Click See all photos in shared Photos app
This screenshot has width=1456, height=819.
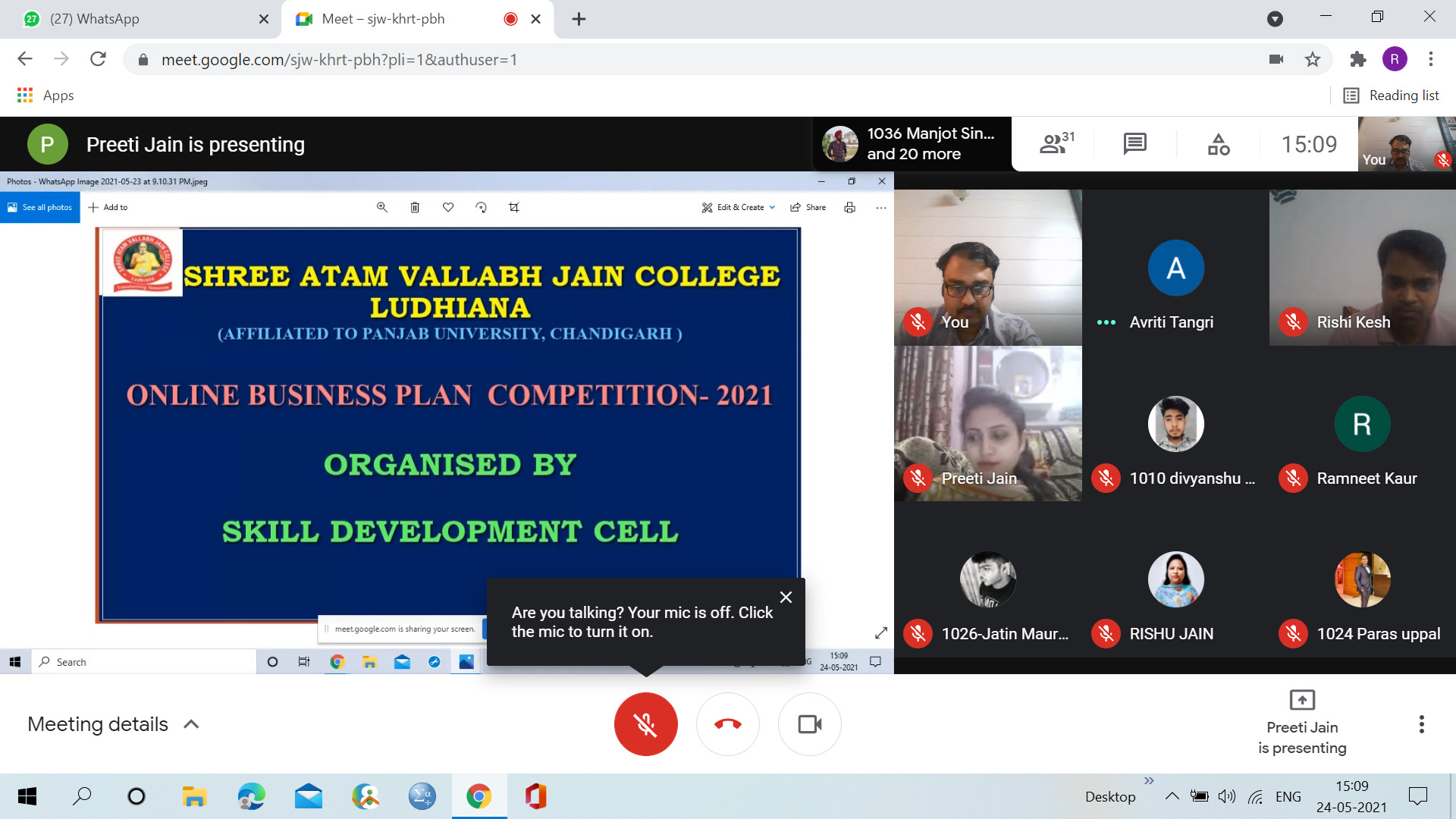coord(40,207)
